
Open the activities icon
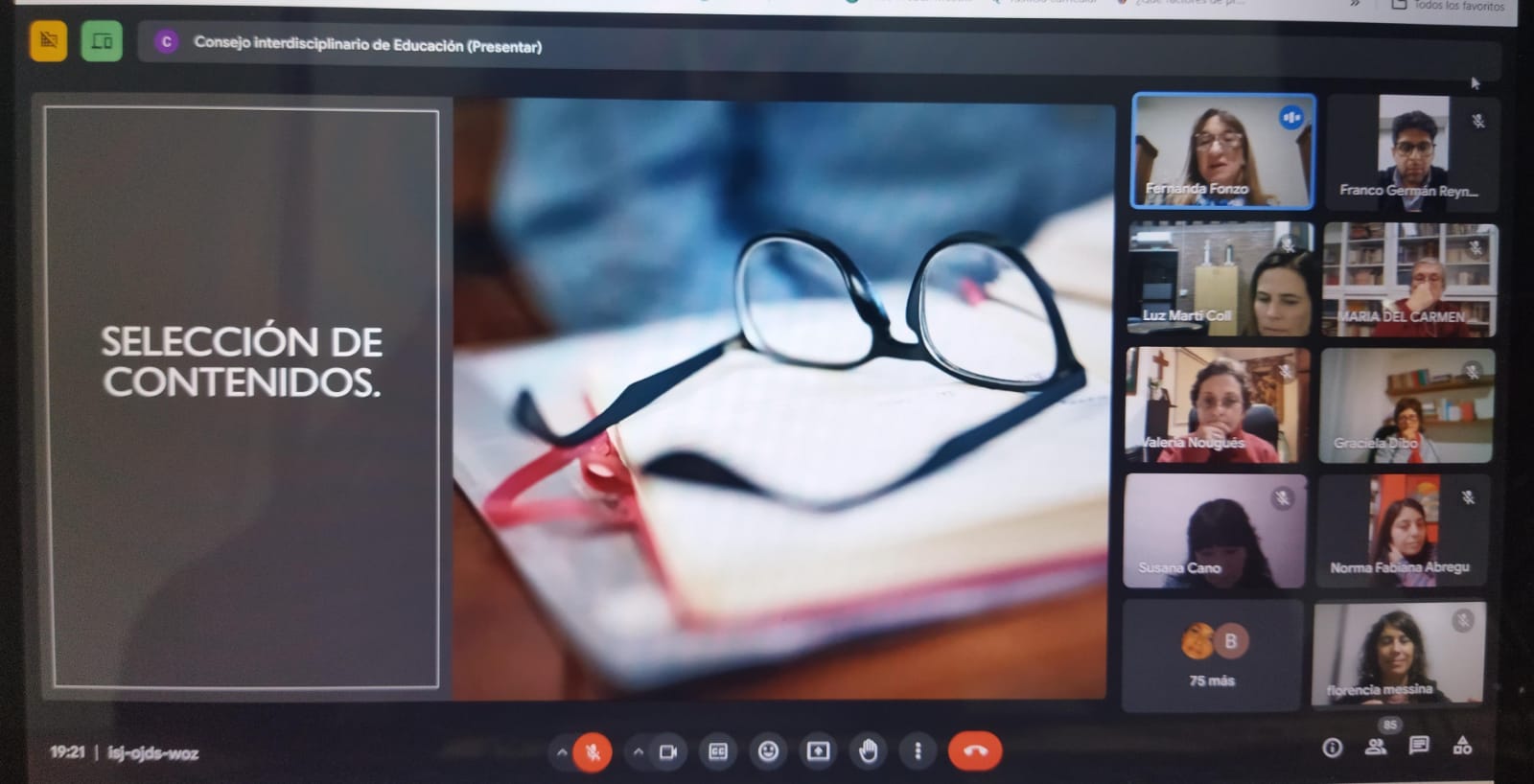coord(1462,745)
